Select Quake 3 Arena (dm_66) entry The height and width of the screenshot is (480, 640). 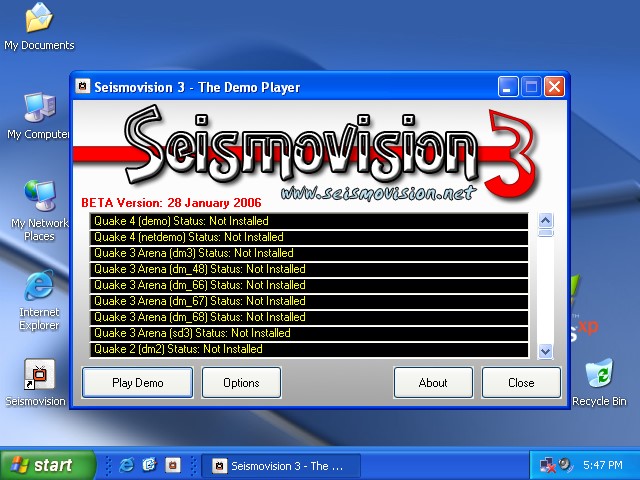click(x=308, y=285)
